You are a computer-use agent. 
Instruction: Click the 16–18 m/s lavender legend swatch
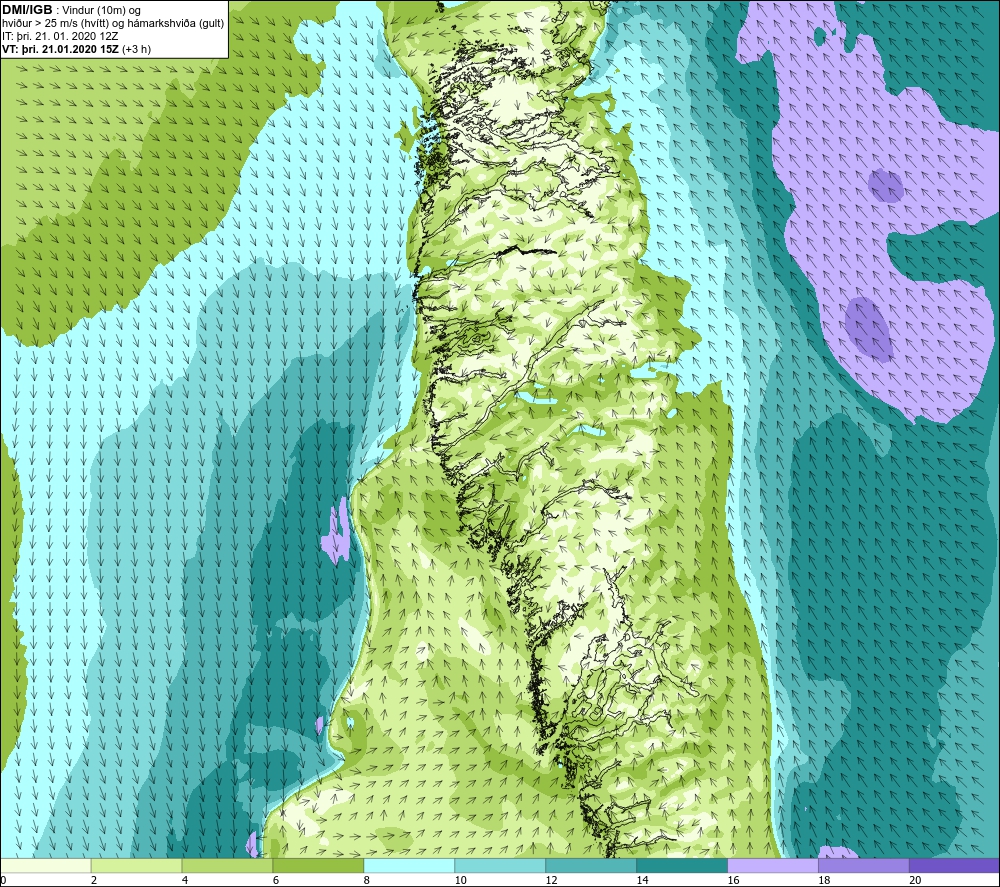click(773, 865)
